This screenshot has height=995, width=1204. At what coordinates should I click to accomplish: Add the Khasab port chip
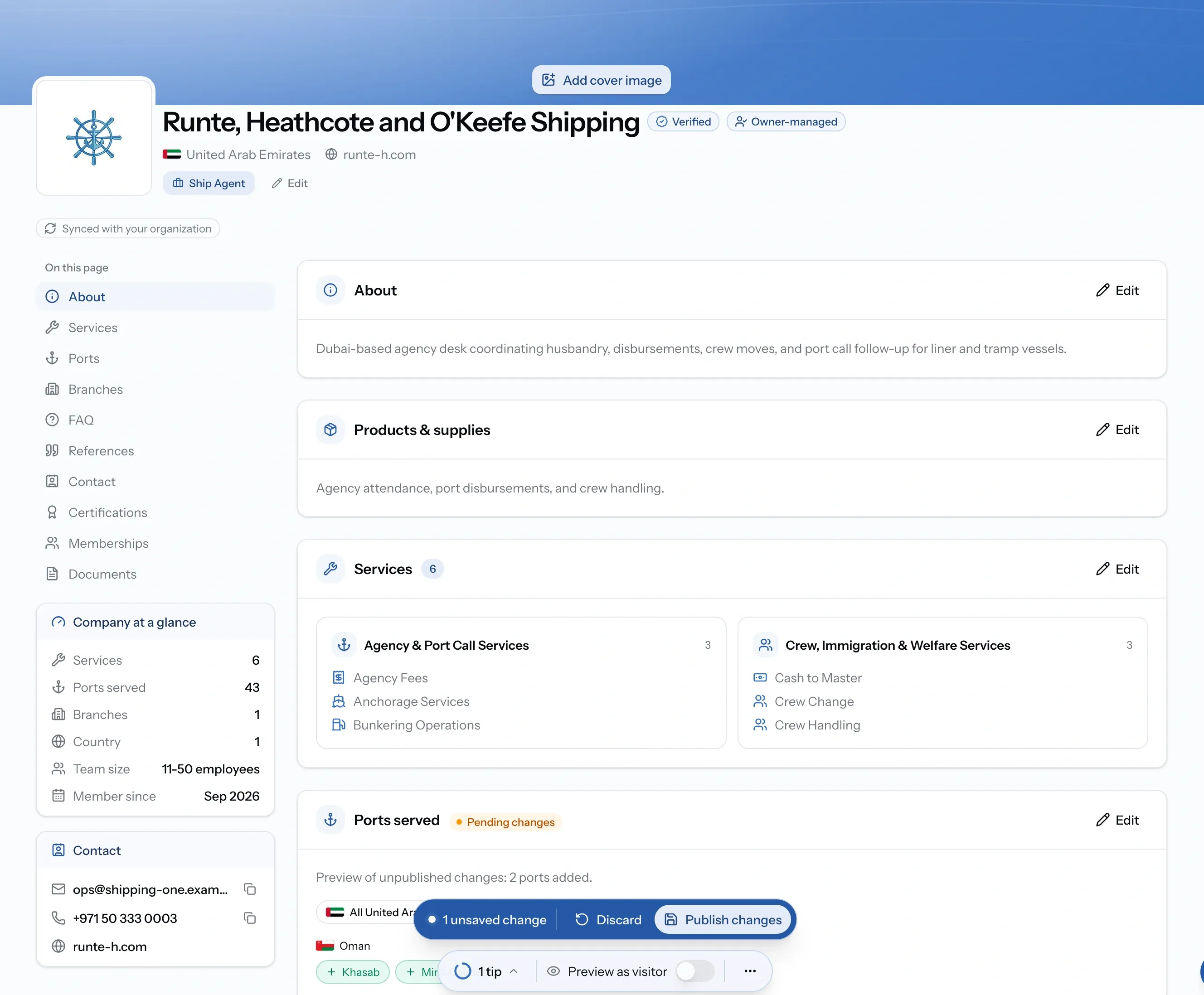[x=353, y=972]
